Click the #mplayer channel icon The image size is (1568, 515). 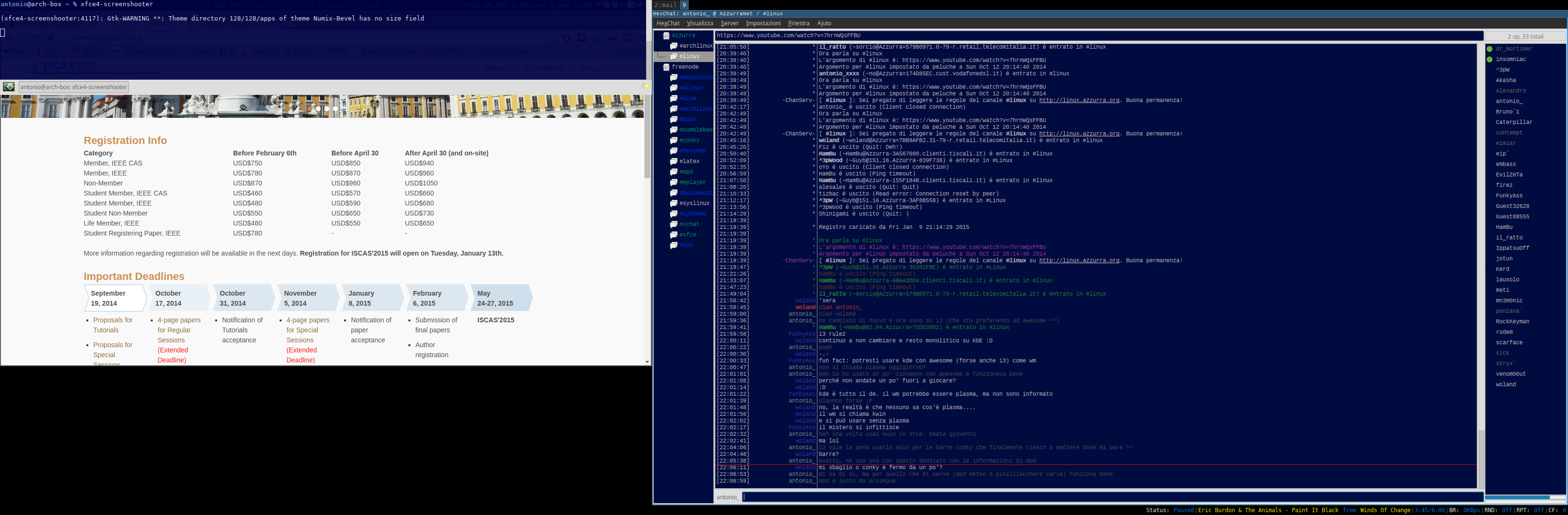(674, 183)
